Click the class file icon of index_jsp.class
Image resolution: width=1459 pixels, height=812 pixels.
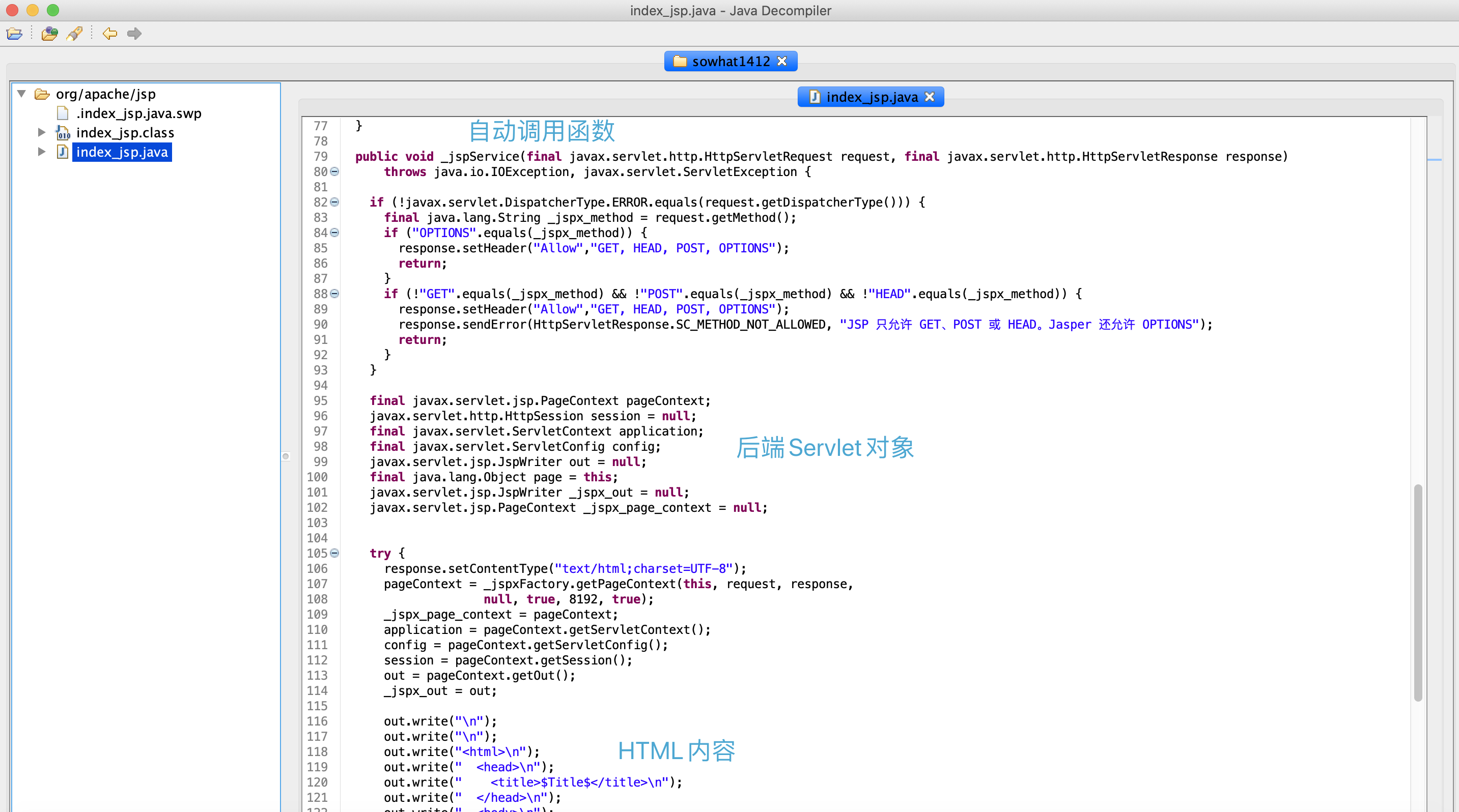tap(63, 132)
